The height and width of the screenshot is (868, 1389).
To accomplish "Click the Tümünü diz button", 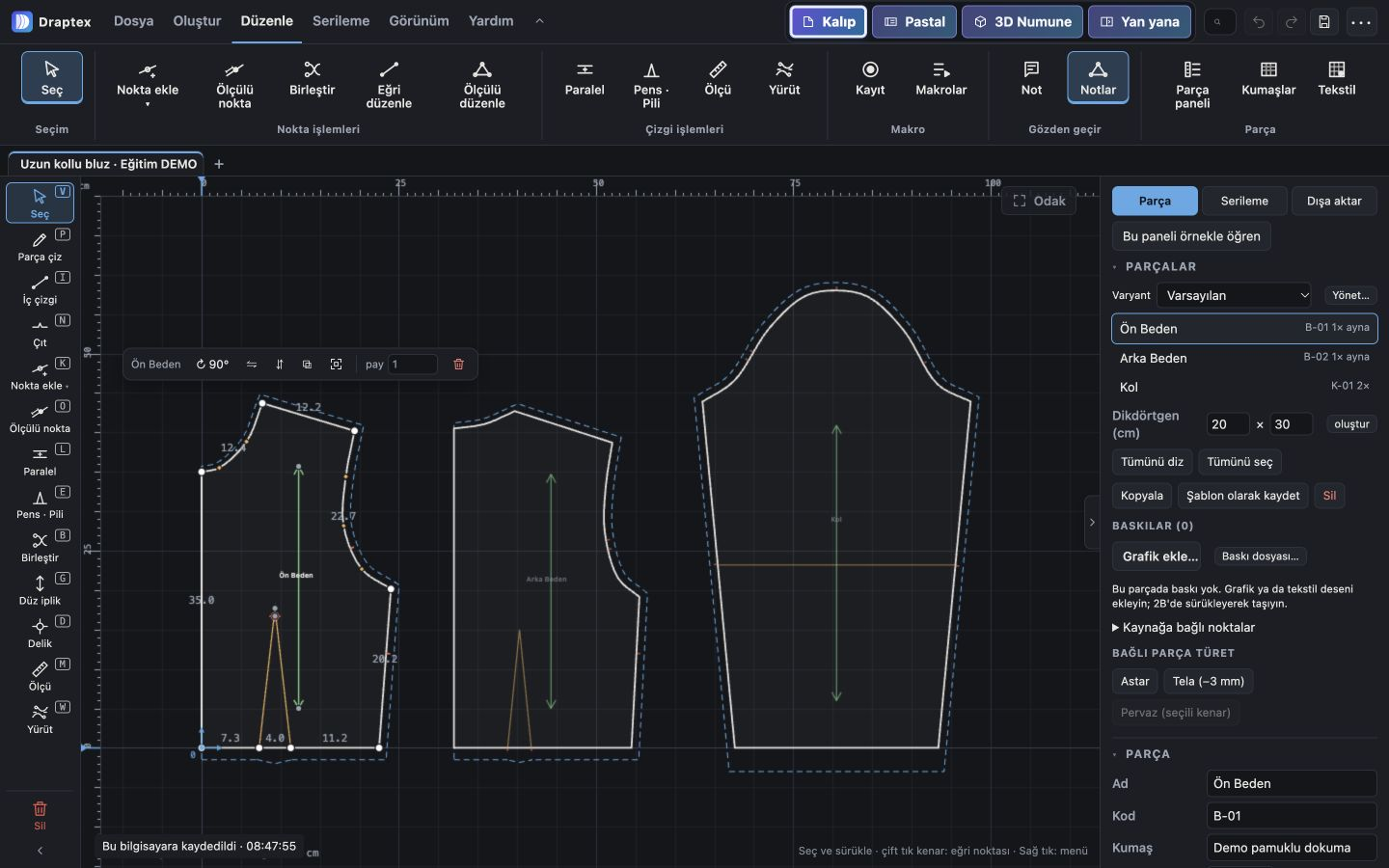I will point(1152,462).
